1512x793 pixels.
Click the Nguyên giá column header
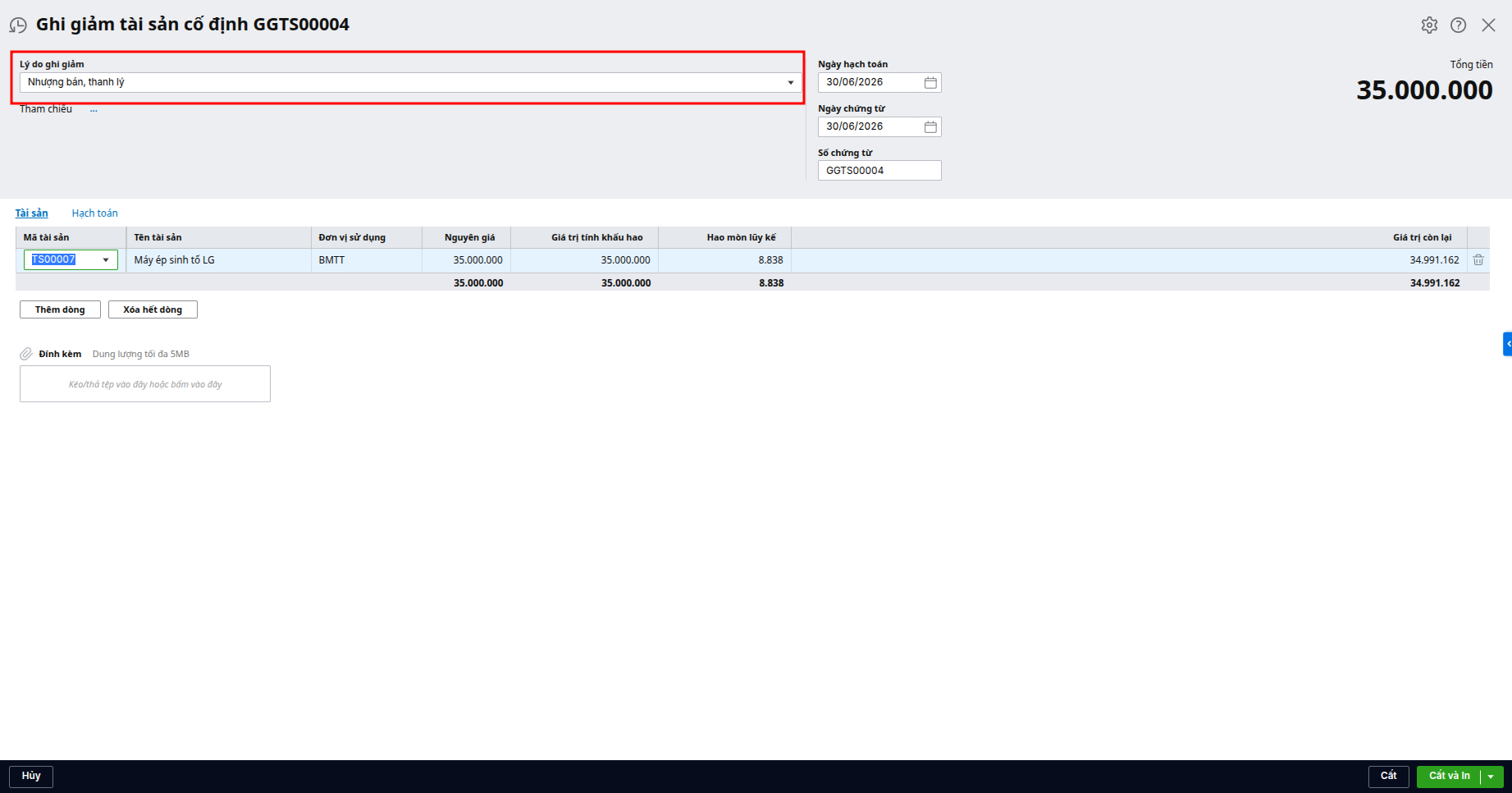466,238
